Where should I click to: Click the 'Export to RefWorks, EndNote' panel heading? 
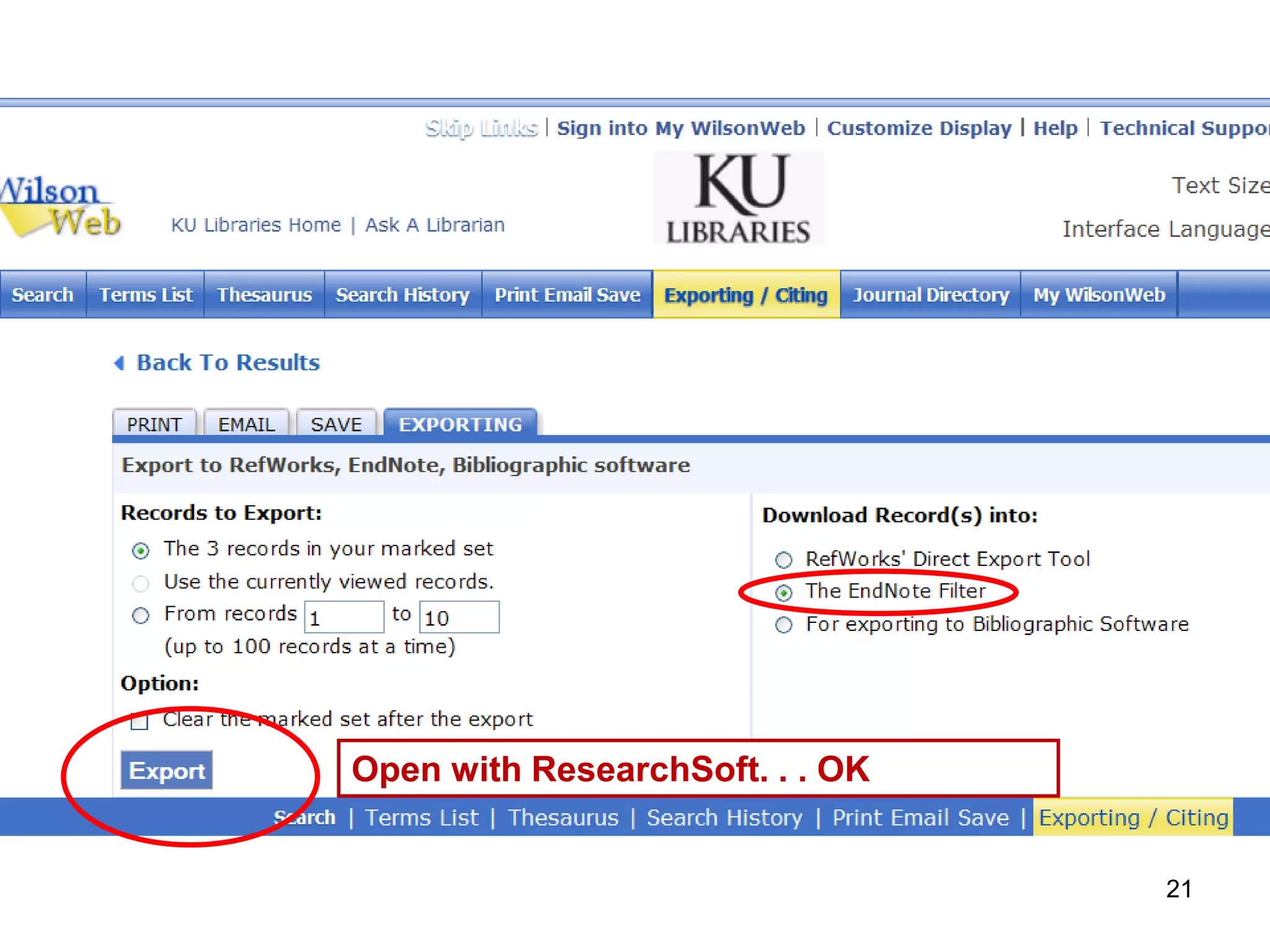[406, 465]
